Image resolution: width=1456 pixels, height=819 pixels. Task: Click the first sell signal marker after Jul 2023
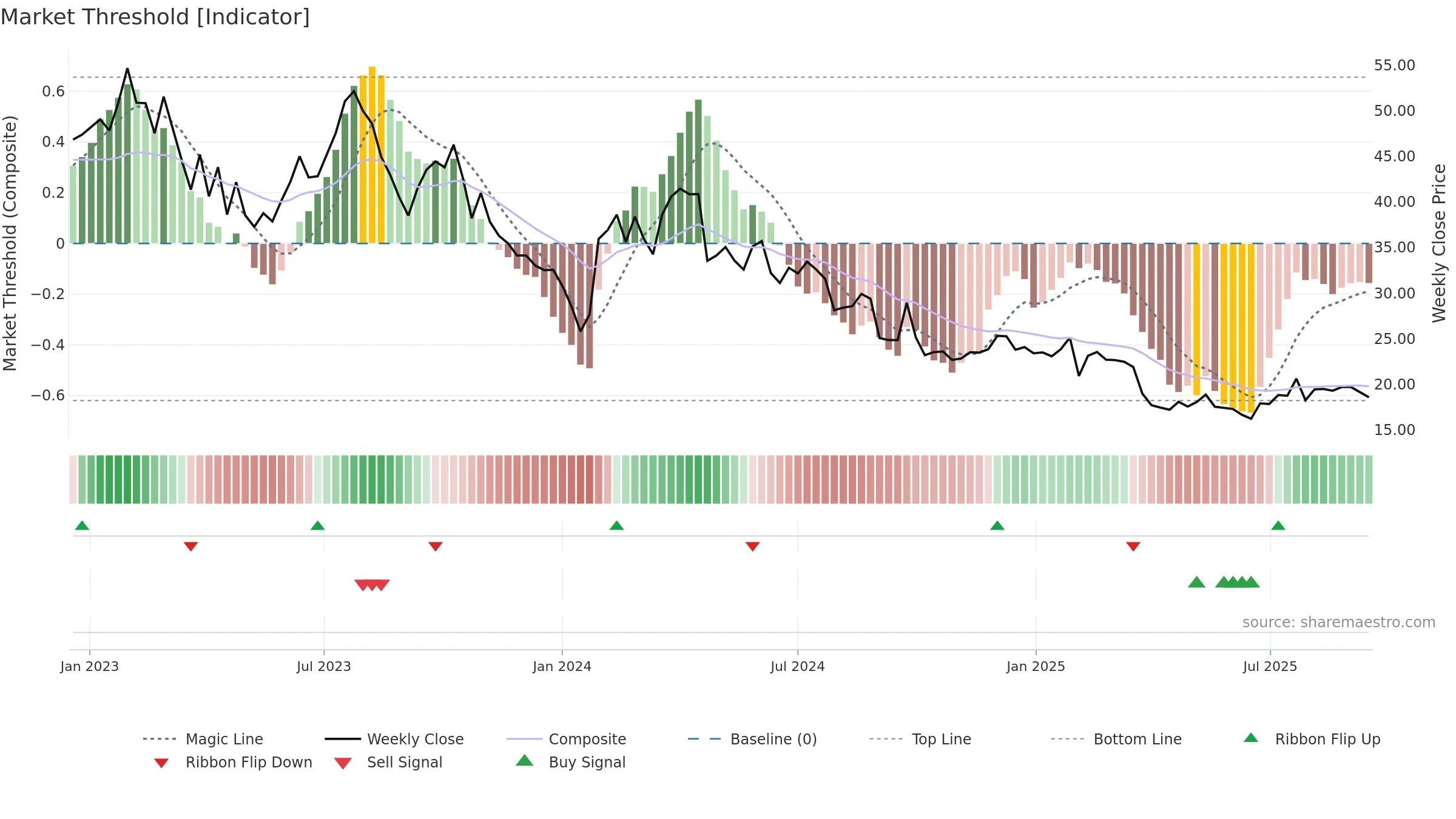[362, 585]
